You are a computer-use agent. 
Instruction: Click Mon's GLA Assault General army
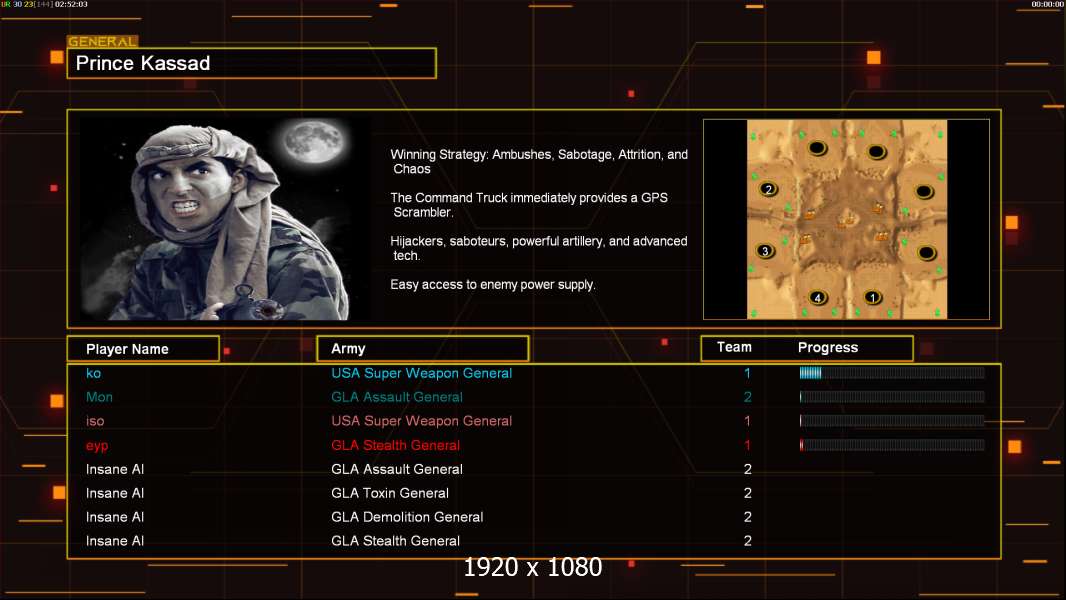point(397,397)
